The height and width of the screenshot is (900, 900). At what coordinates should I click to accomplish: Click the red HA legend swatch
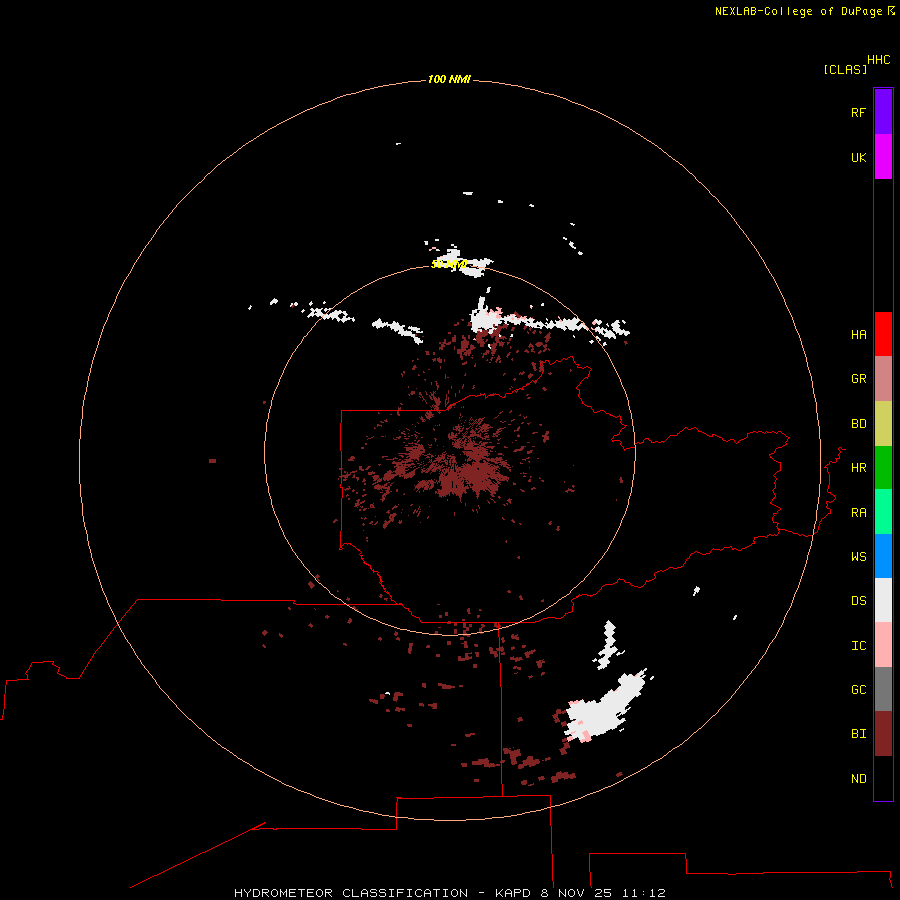coord(883,334)
